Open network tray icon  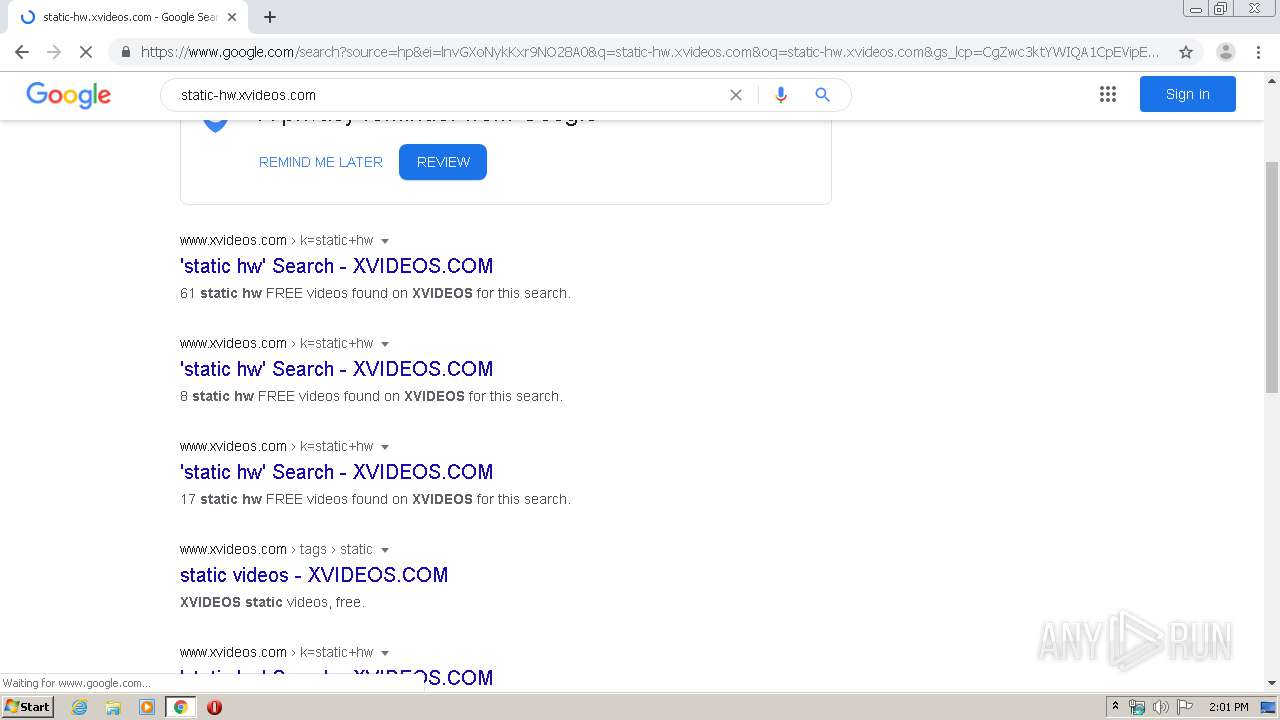pos(1137,707)
